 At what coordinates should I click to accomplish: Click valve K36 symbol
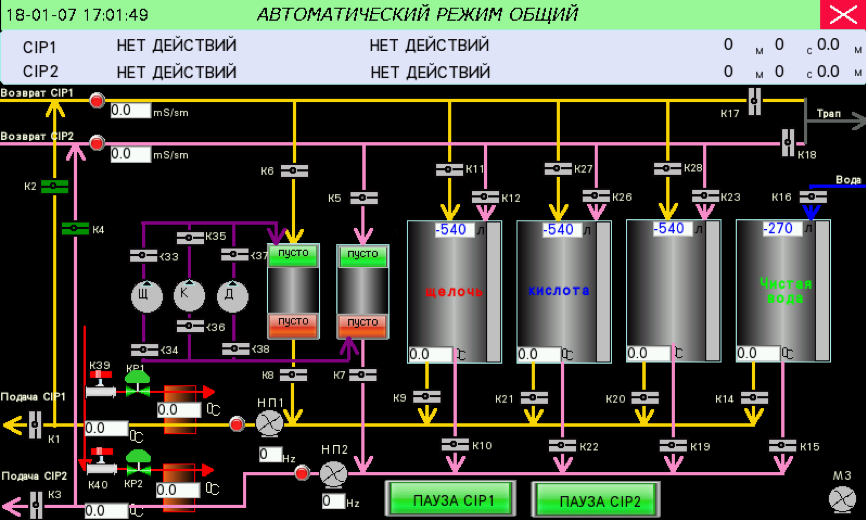191,326
